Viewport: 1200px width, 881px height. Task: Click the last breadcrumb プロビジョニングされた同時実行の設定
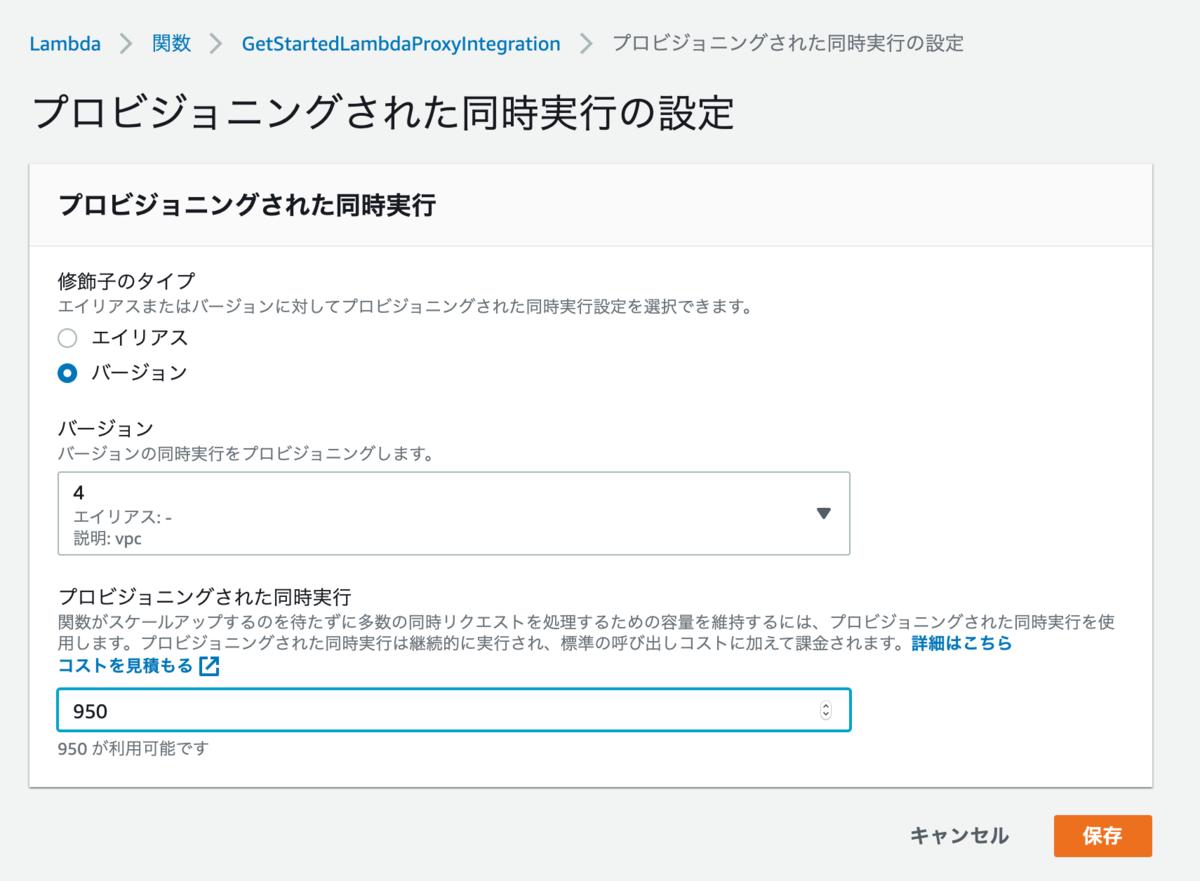click(x=788, y=44)
